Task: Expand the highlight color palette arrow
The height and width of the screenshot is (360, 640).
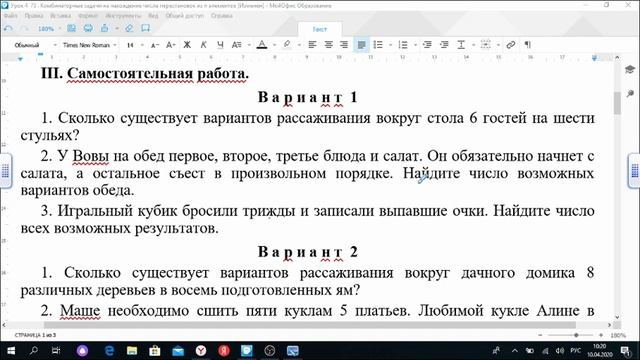Action: (299, 45)
